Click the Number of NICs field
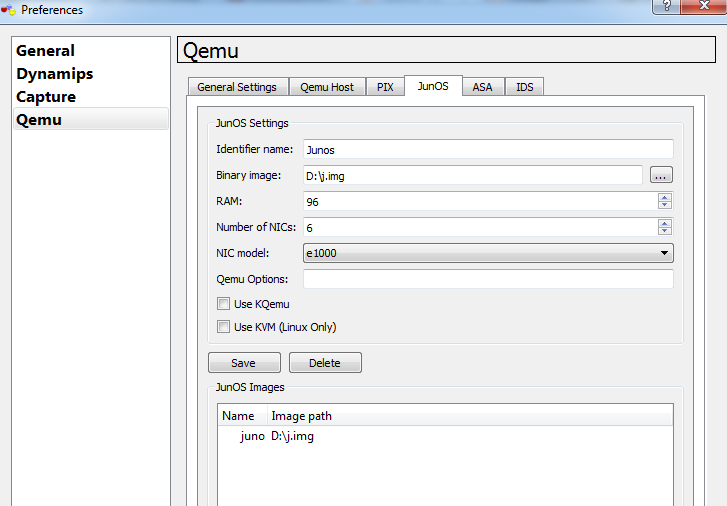This screenshot has height=506, width=727. pyautogui.click(x=480, y=227)
